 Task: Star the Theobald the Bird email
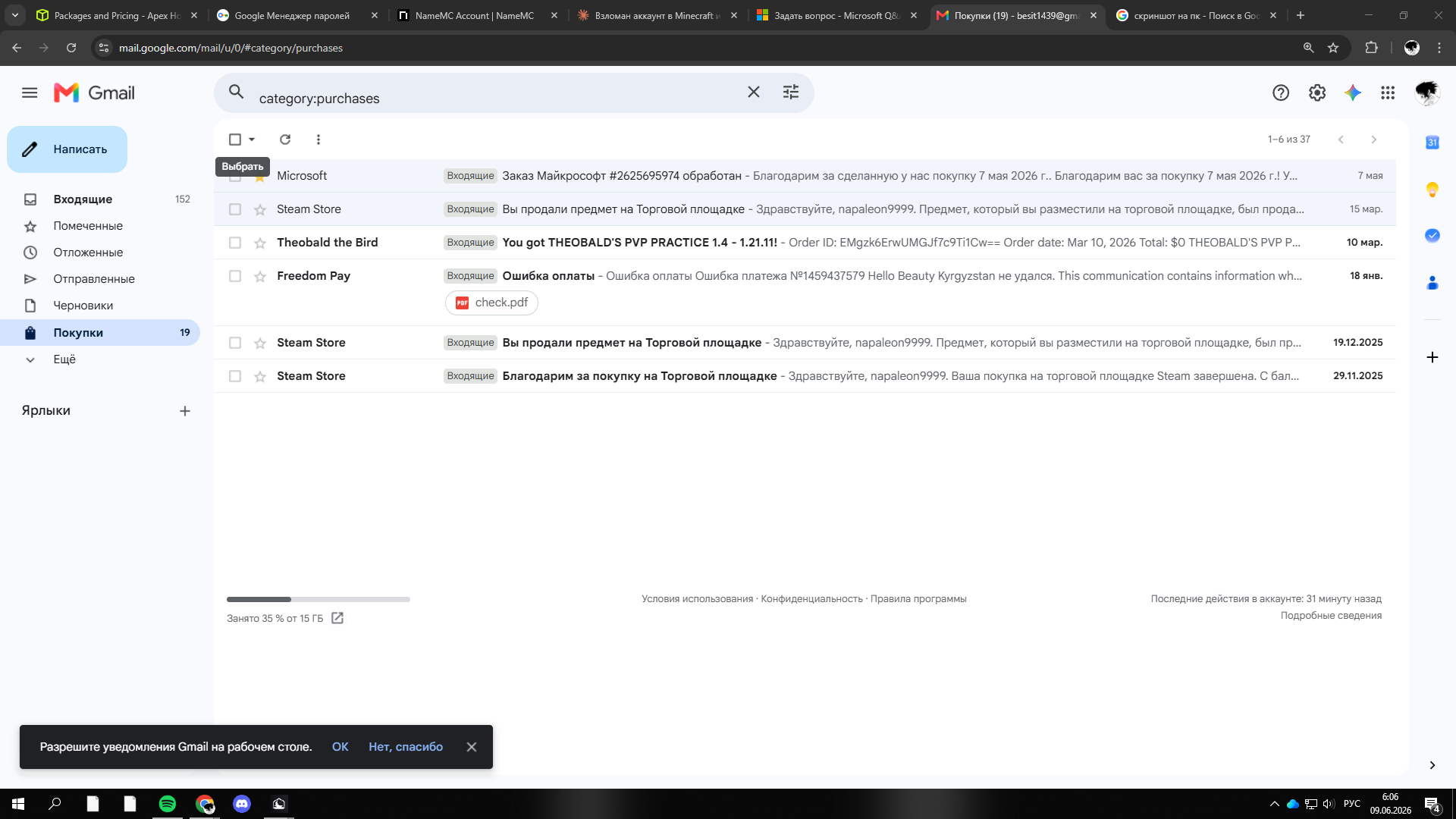point(260,243)
